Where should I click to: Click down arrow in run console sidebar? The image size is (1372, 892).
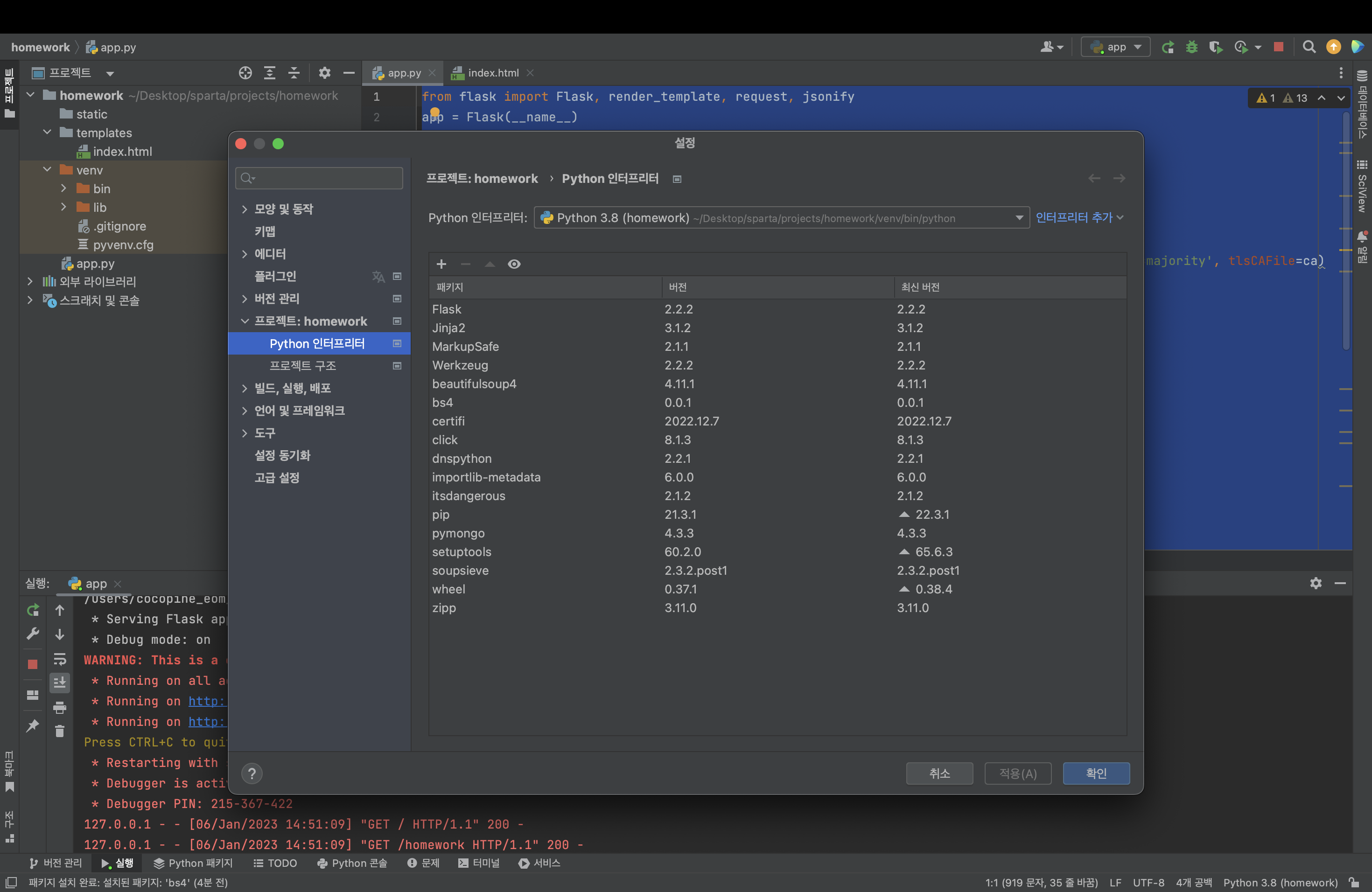(x=60, y=634)
